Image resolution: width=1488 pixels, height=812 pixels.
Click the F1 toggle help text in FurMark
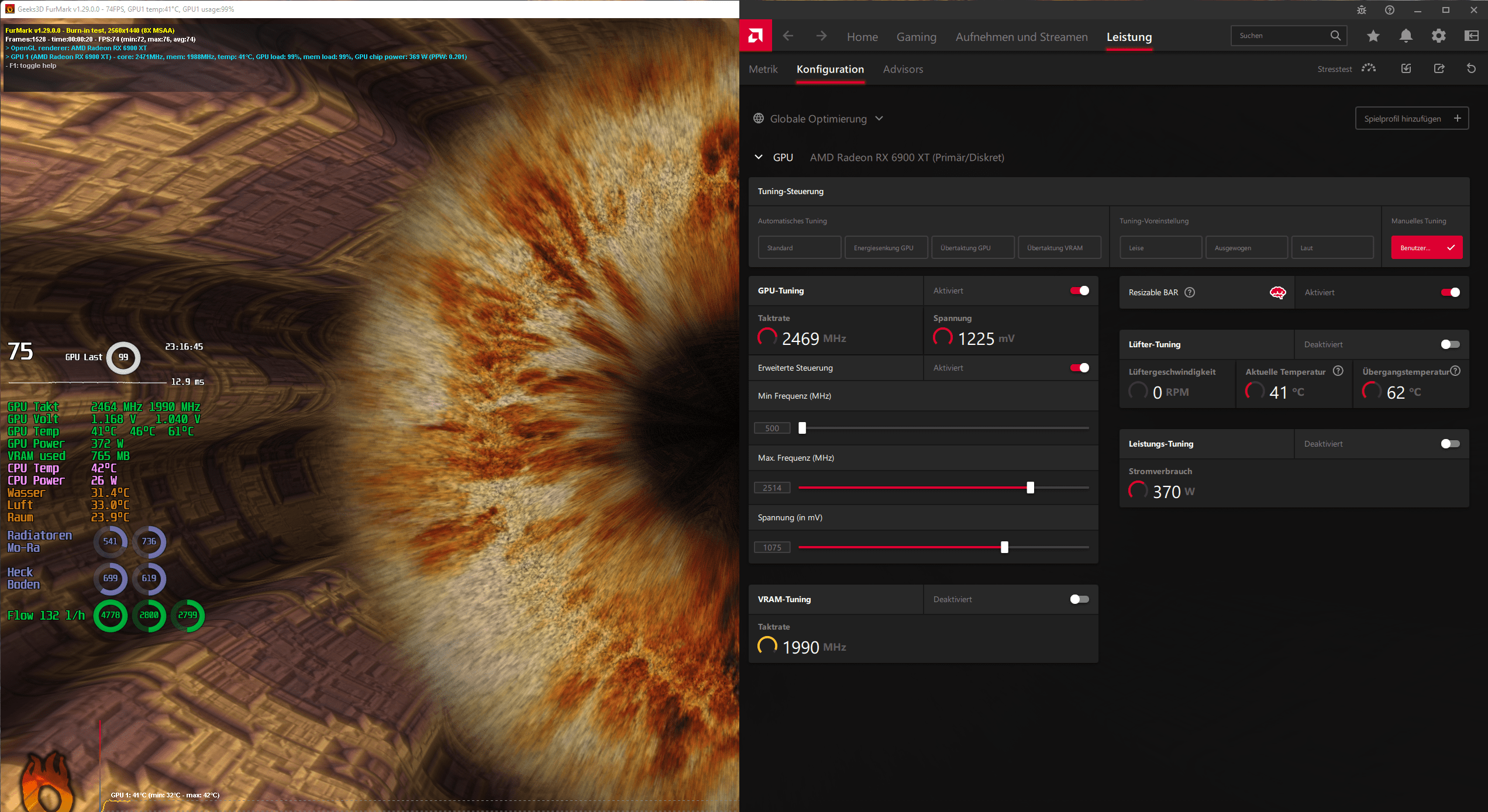click(x=32, y=65)
